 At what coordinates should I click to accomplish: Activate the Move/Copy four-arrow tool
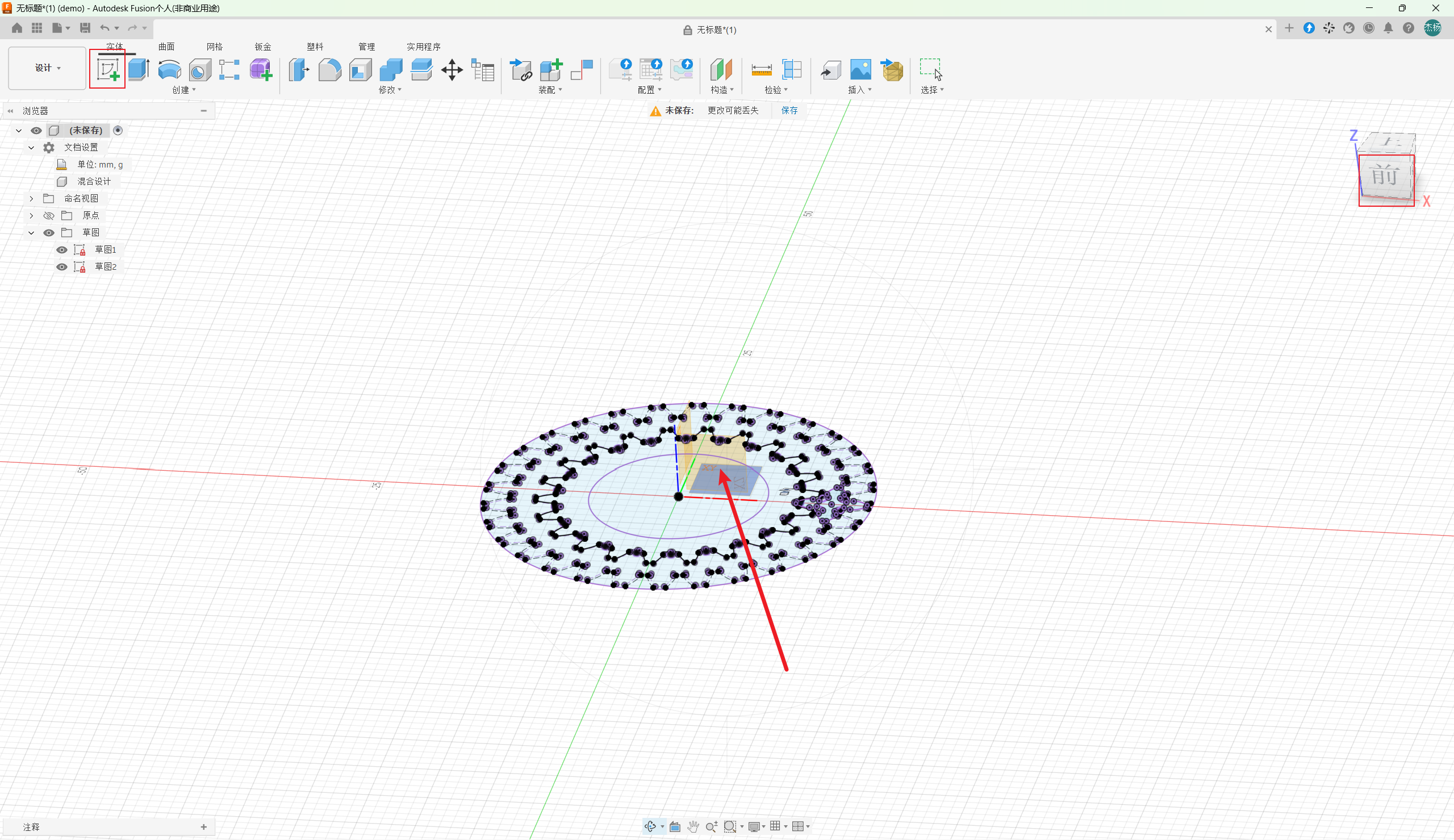[452, 70]
